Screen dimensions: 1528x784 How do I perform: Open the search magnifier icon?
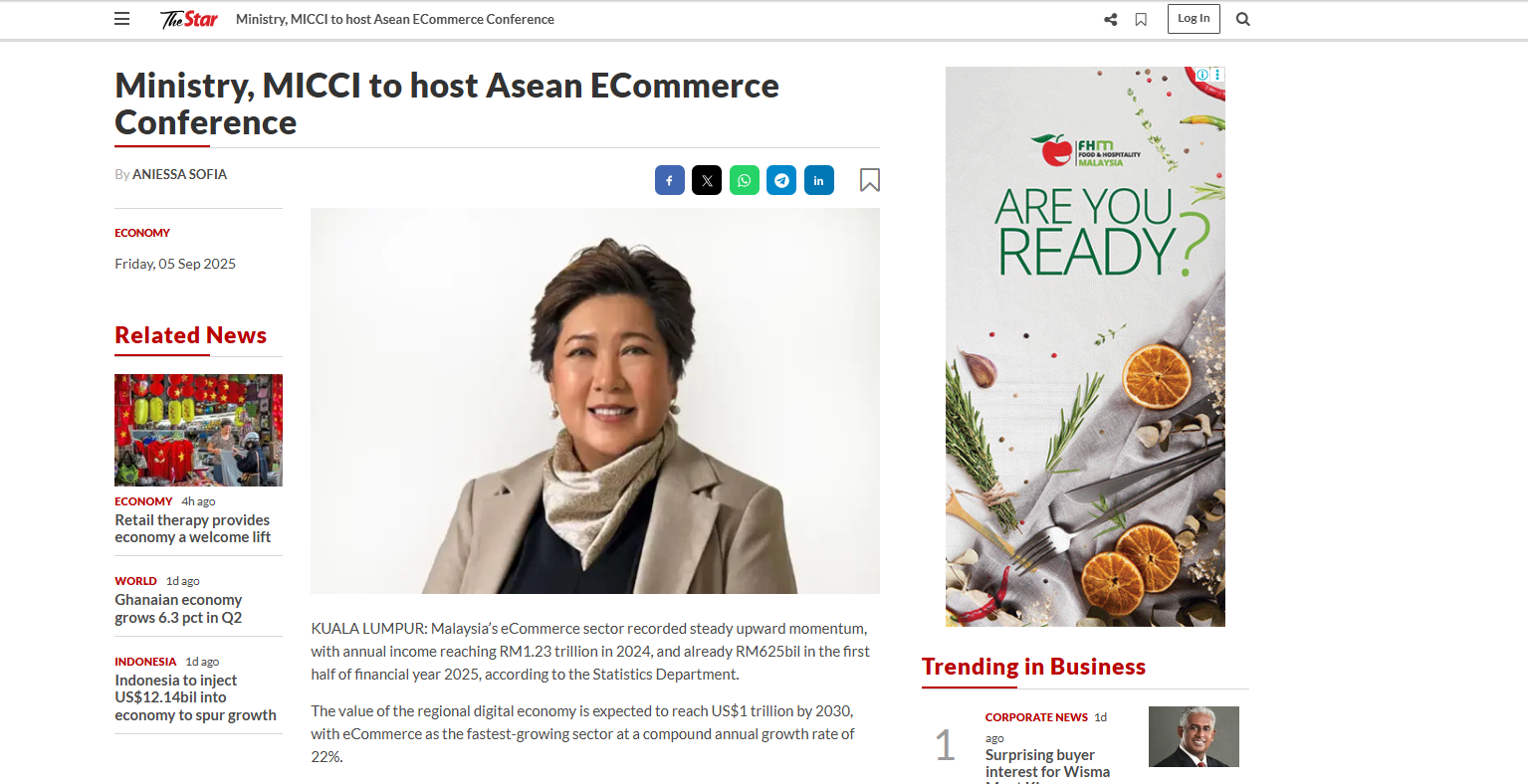coord(1243,19)
